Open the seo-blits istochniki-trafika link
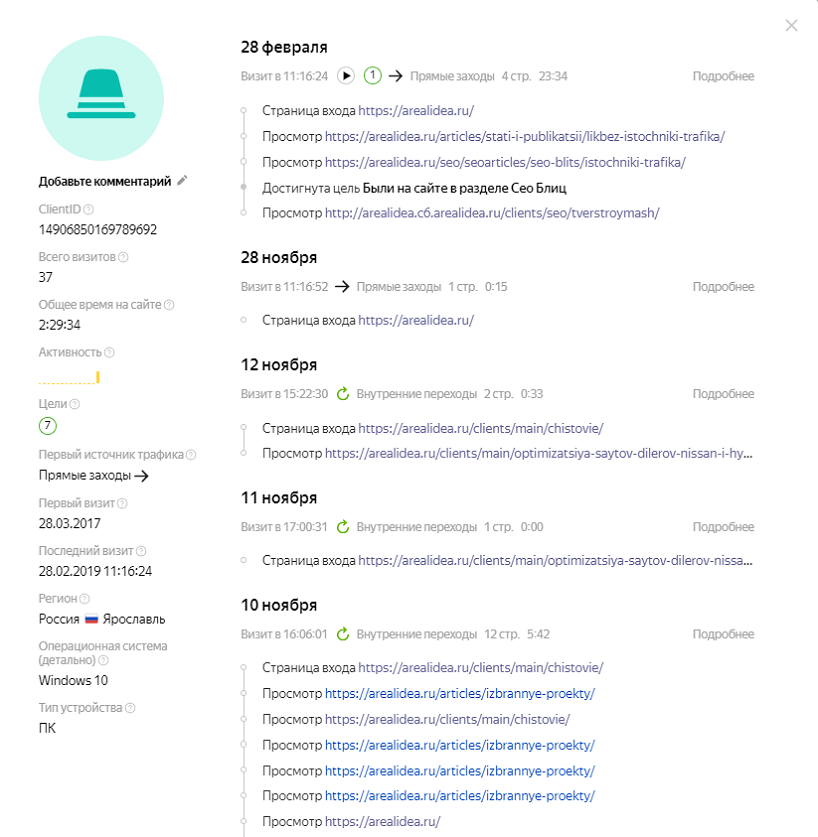The width and height of the screenshot is (818, 837). coord(505,162)
